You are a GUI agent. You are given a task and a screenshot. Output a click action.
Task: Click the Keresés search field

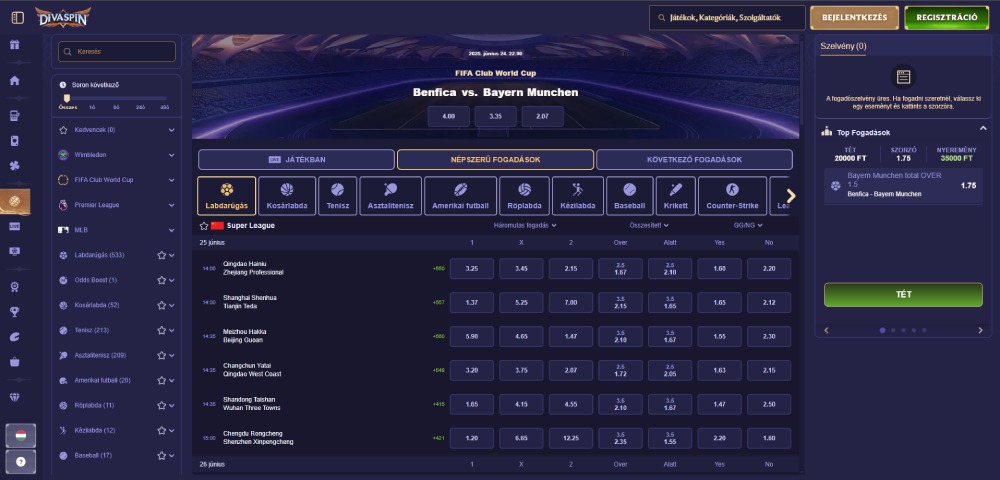(x=117, y=51)
